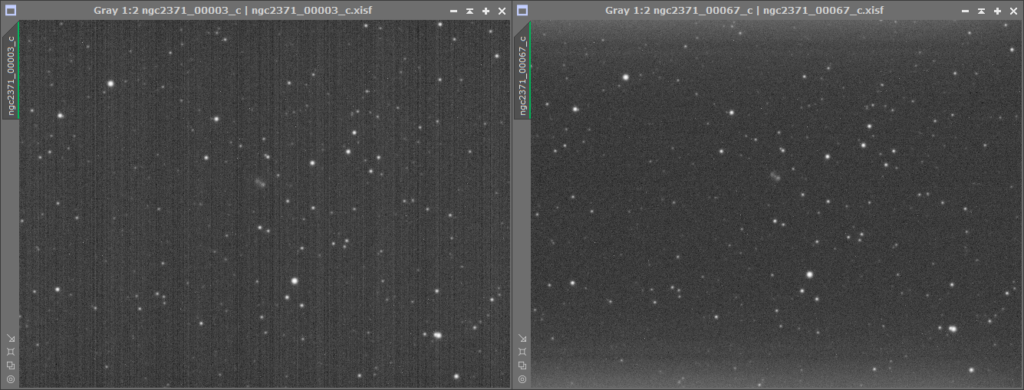Screen dimensions: 1024x390
Task: Click overlapping squares icon in ngc2371_00067_c window
Action: (522, 365)
